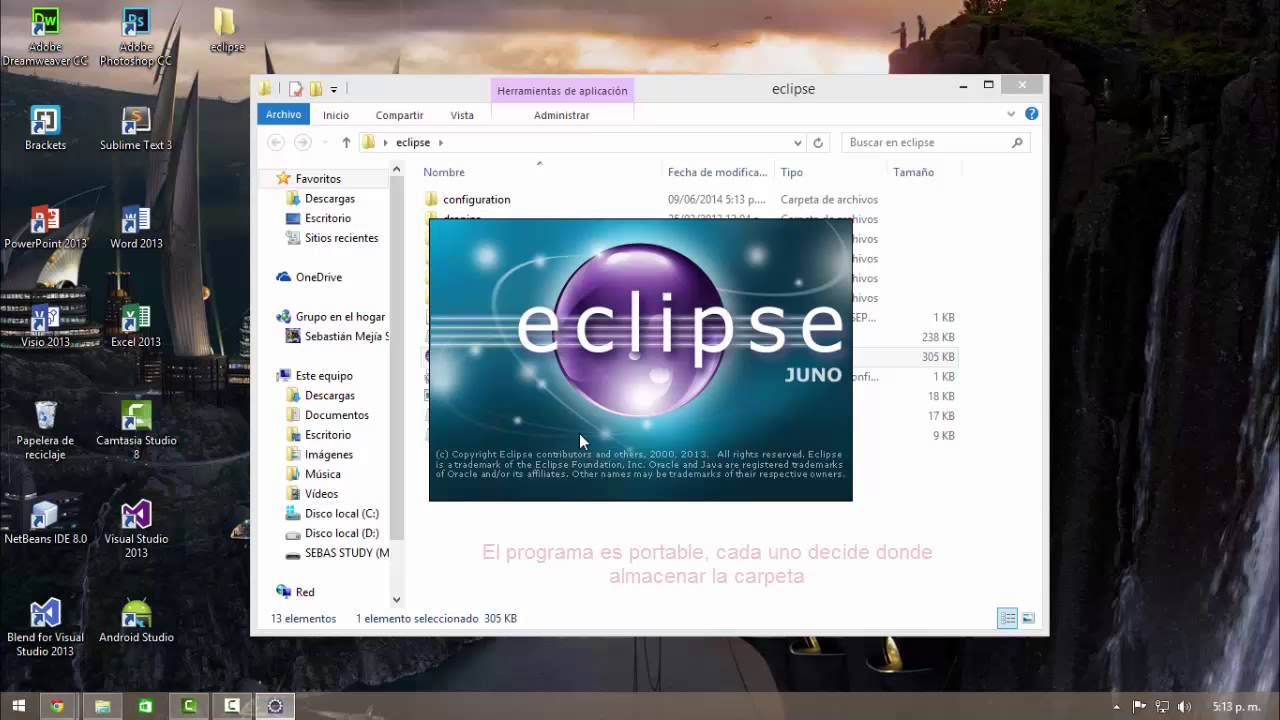Image resolution: width=1280 pixels, height=720 pixels.
Task: Switch to the Inicio ribbon tab
Action: coord(336,115)
